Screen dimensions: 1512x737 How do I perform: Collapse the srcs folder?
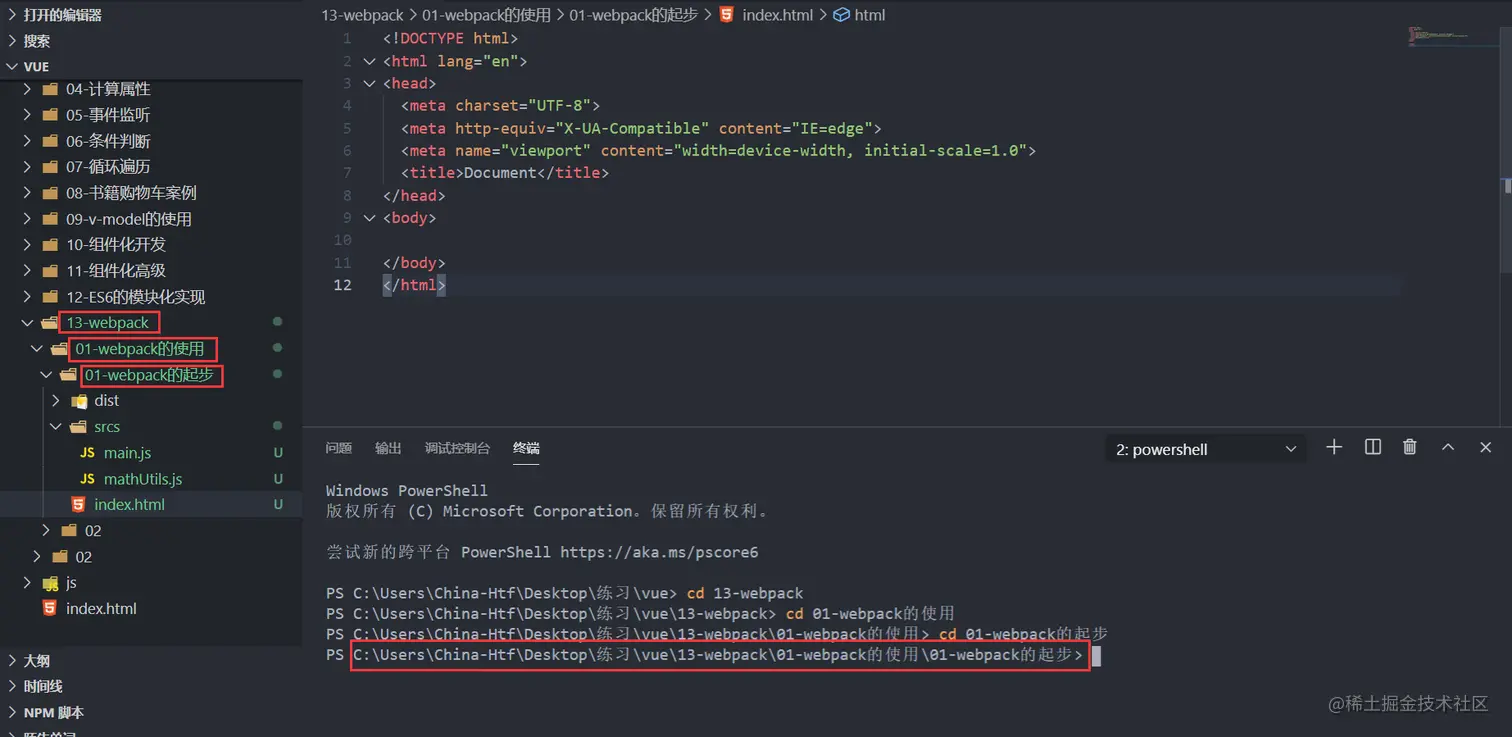[55, 426]
